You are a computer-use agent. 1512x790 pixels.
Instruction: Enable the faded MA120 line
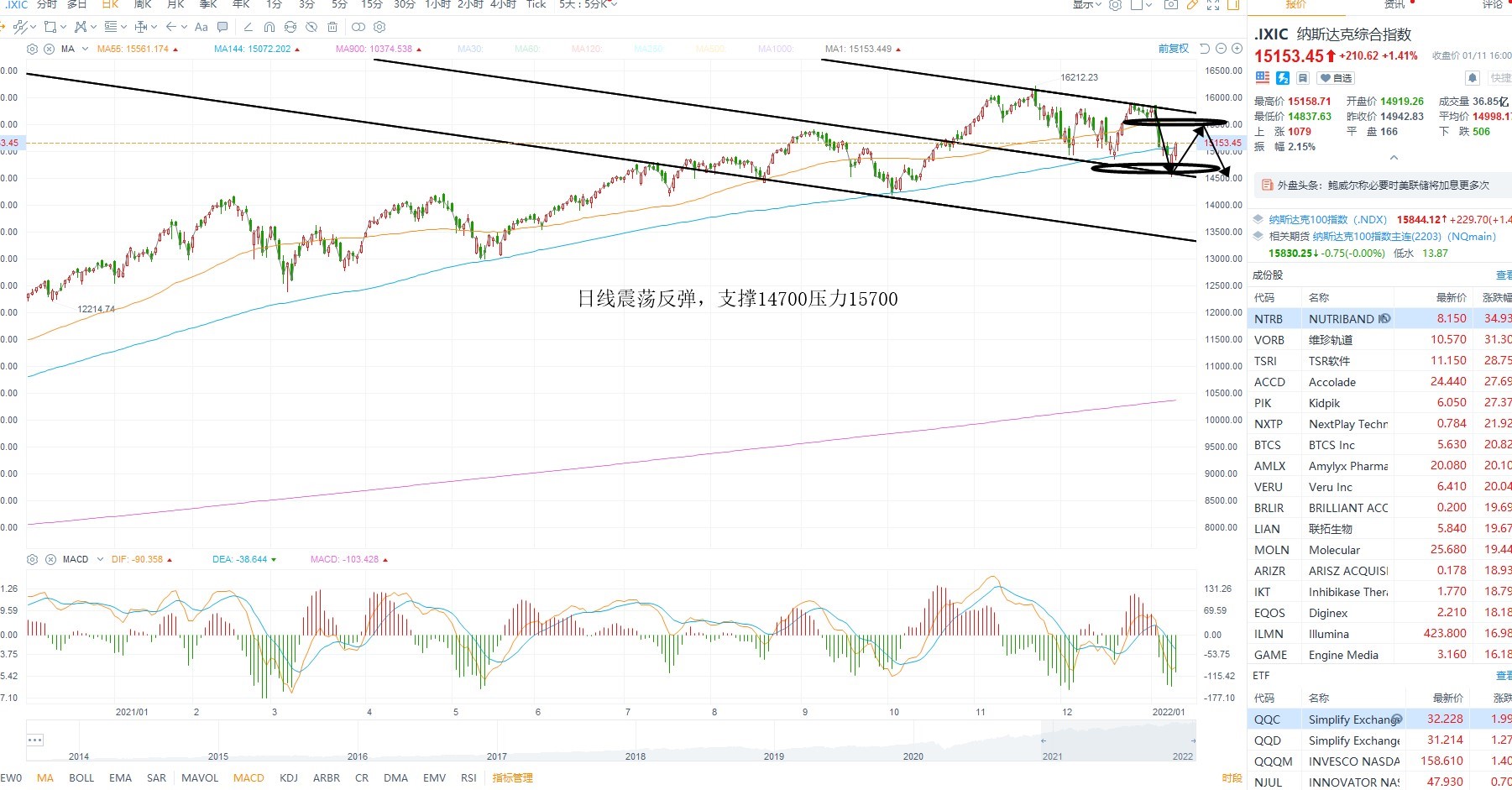(588, 49)
